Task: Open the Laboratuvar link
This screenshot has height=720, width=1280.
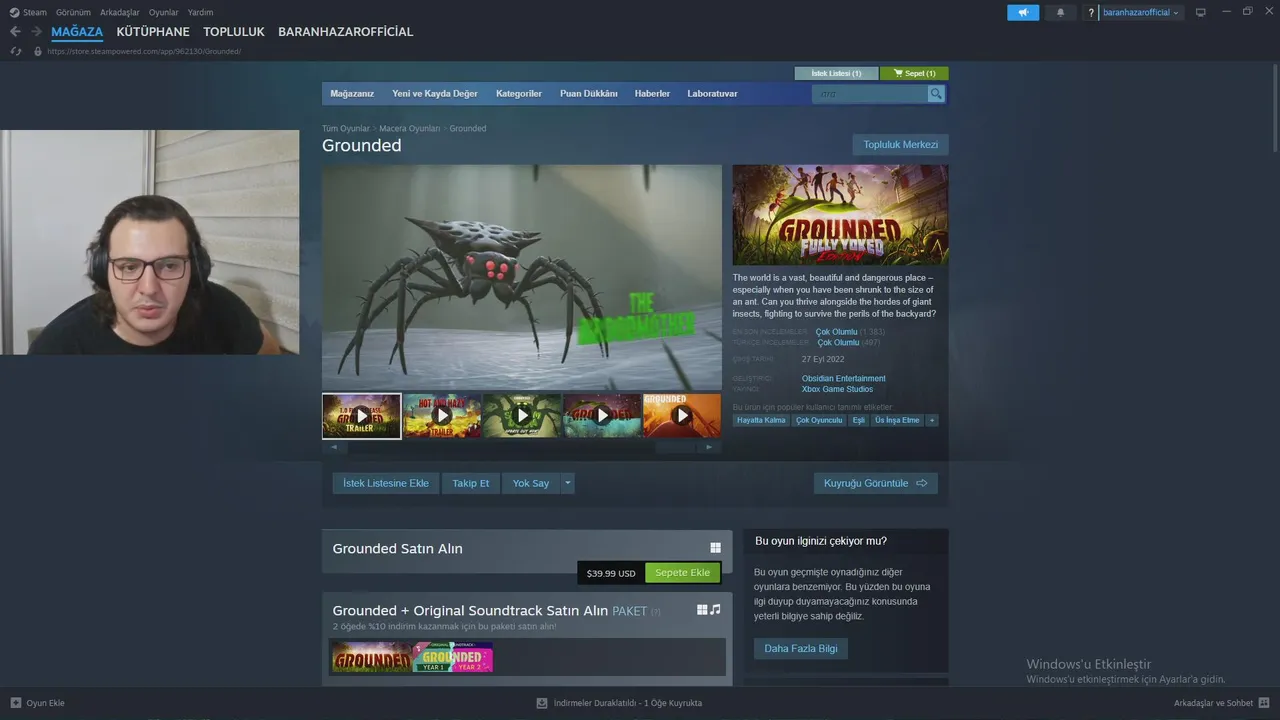Action: pyautogui.click(x=712, y=93)
